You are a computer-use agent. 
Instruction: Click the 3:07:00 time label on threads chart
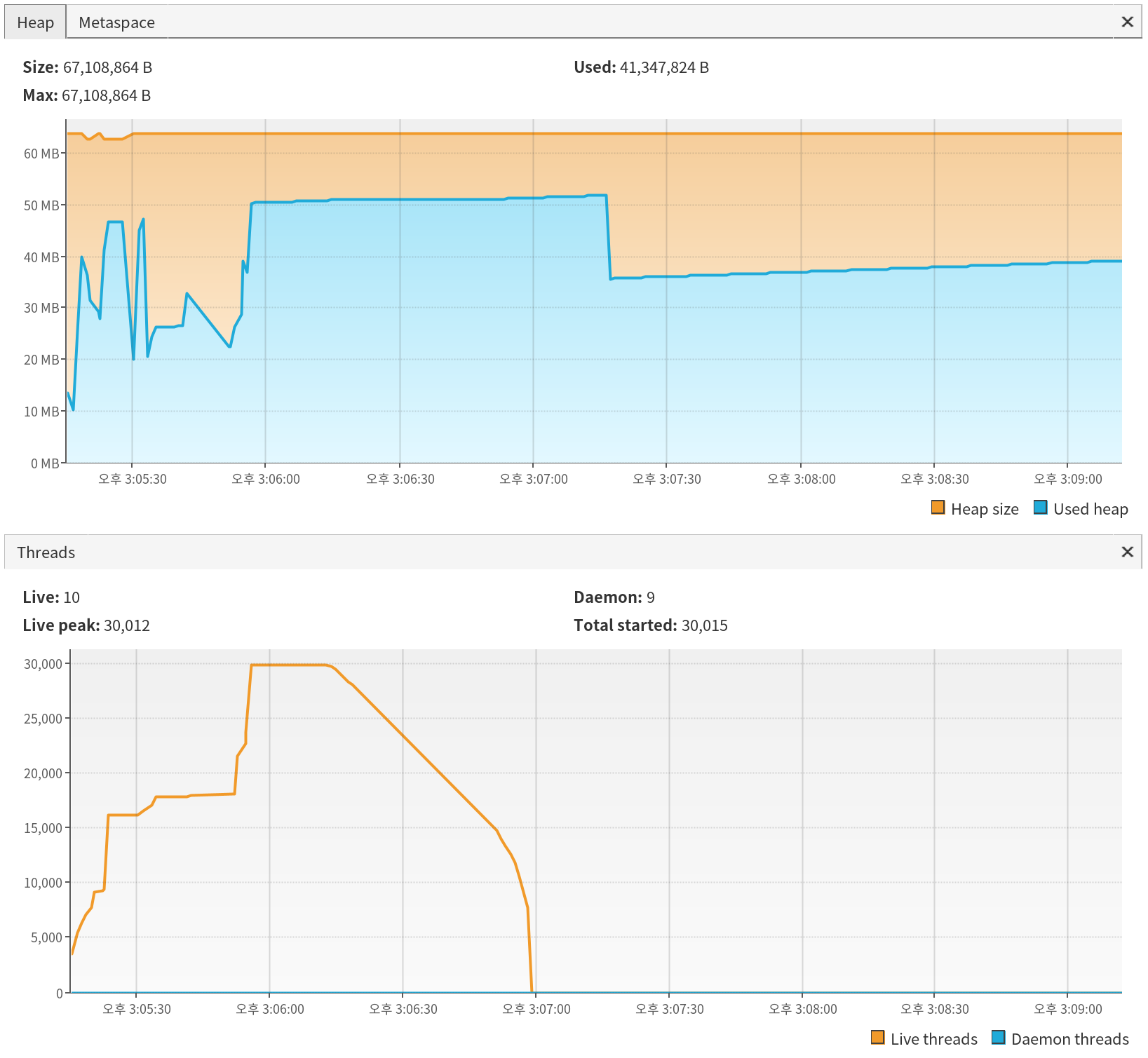(536, 1009)
